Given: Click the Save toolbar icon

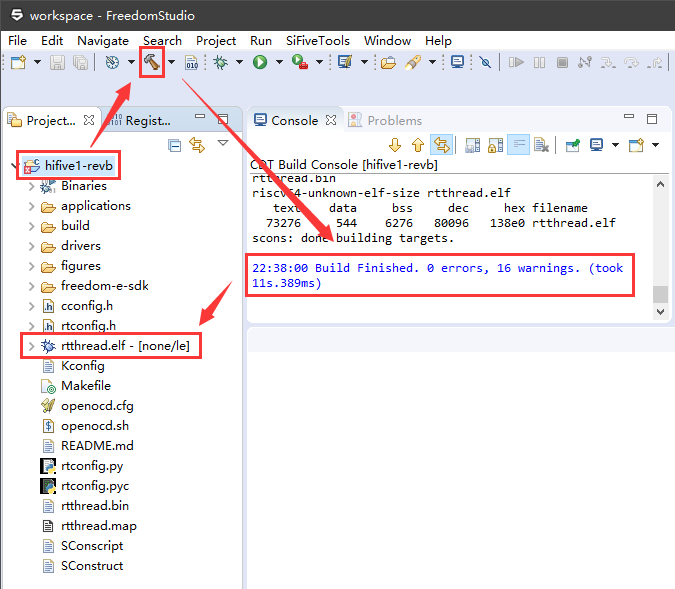Looking at the screenshot, I should [57, 63].
